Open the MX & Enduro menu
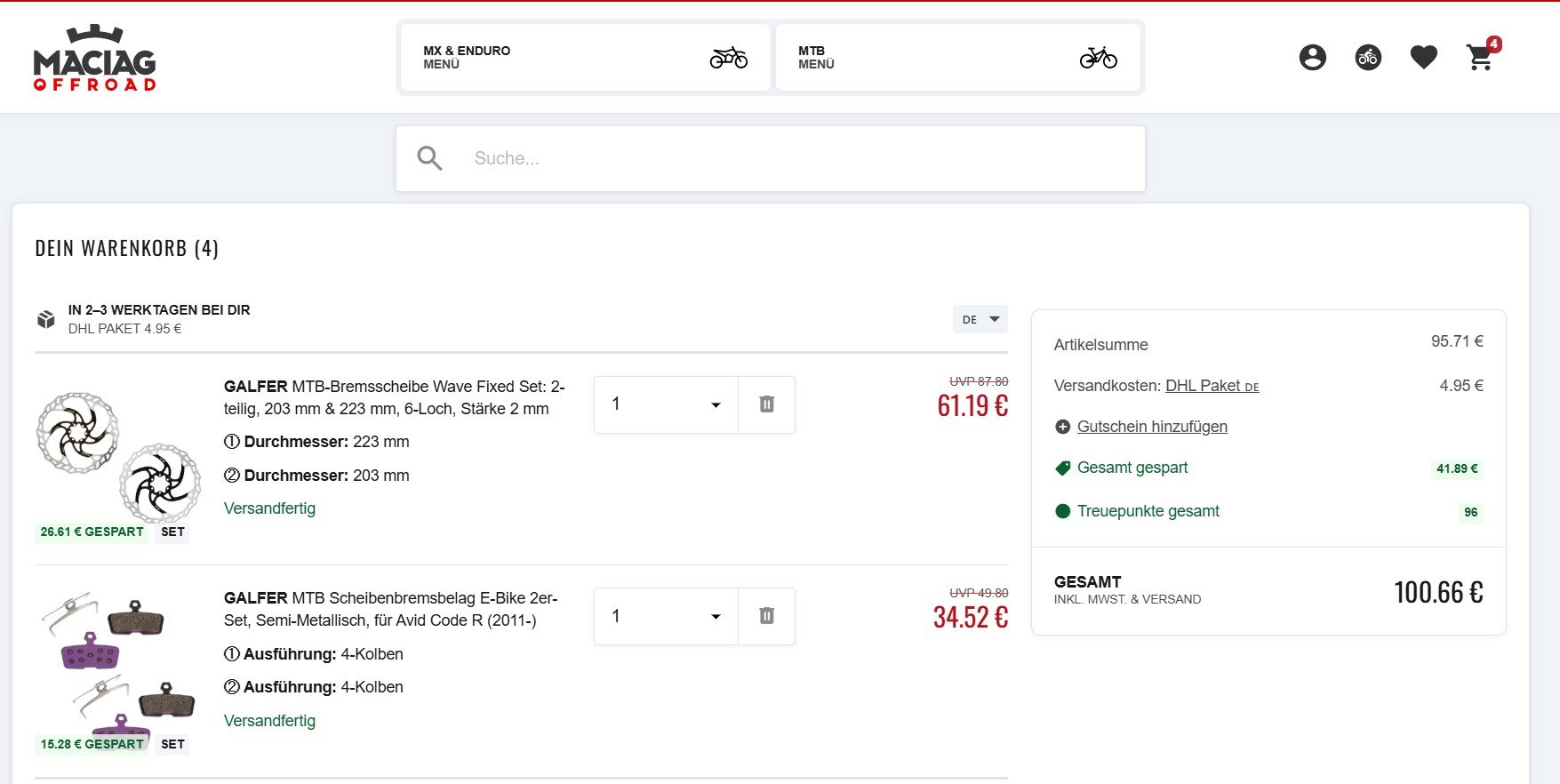1560x784 pixels. pyautogui.click(x=585, y=58)
